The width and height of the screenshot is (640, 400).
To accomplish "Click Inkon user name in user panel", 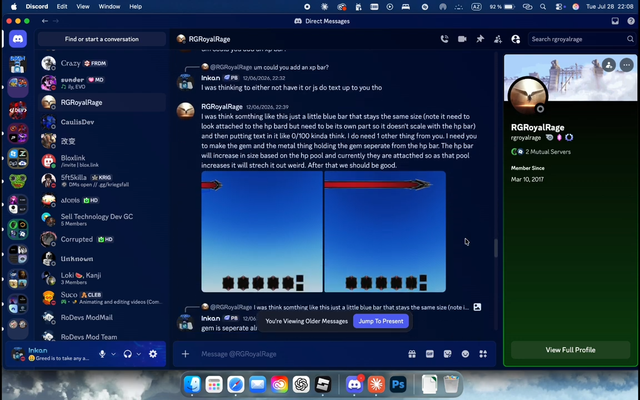I will (38, 350).
